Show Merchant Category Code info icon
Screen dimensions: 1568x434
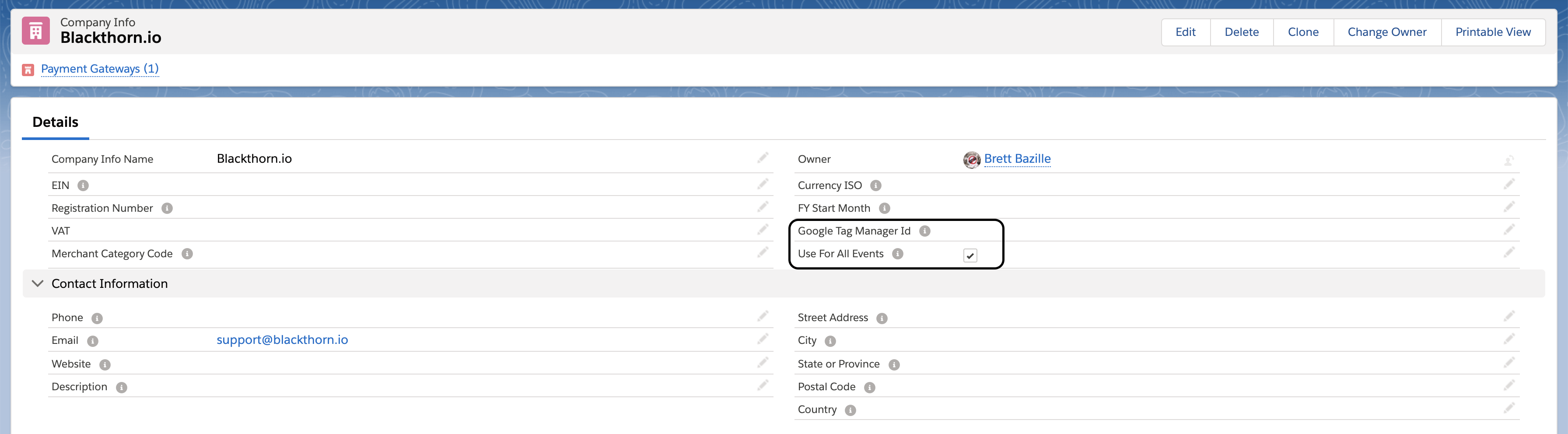pos(188,254)
